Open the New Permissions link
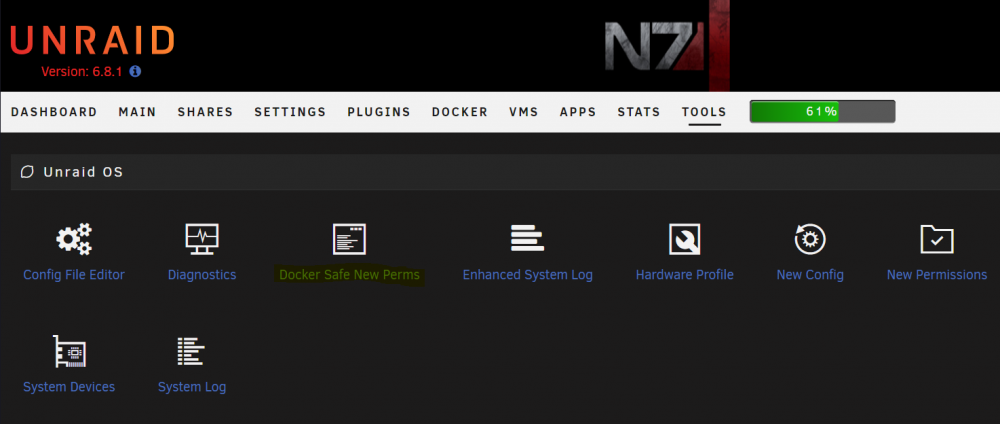Screen dimensions: 1000x424 [937, 275]
